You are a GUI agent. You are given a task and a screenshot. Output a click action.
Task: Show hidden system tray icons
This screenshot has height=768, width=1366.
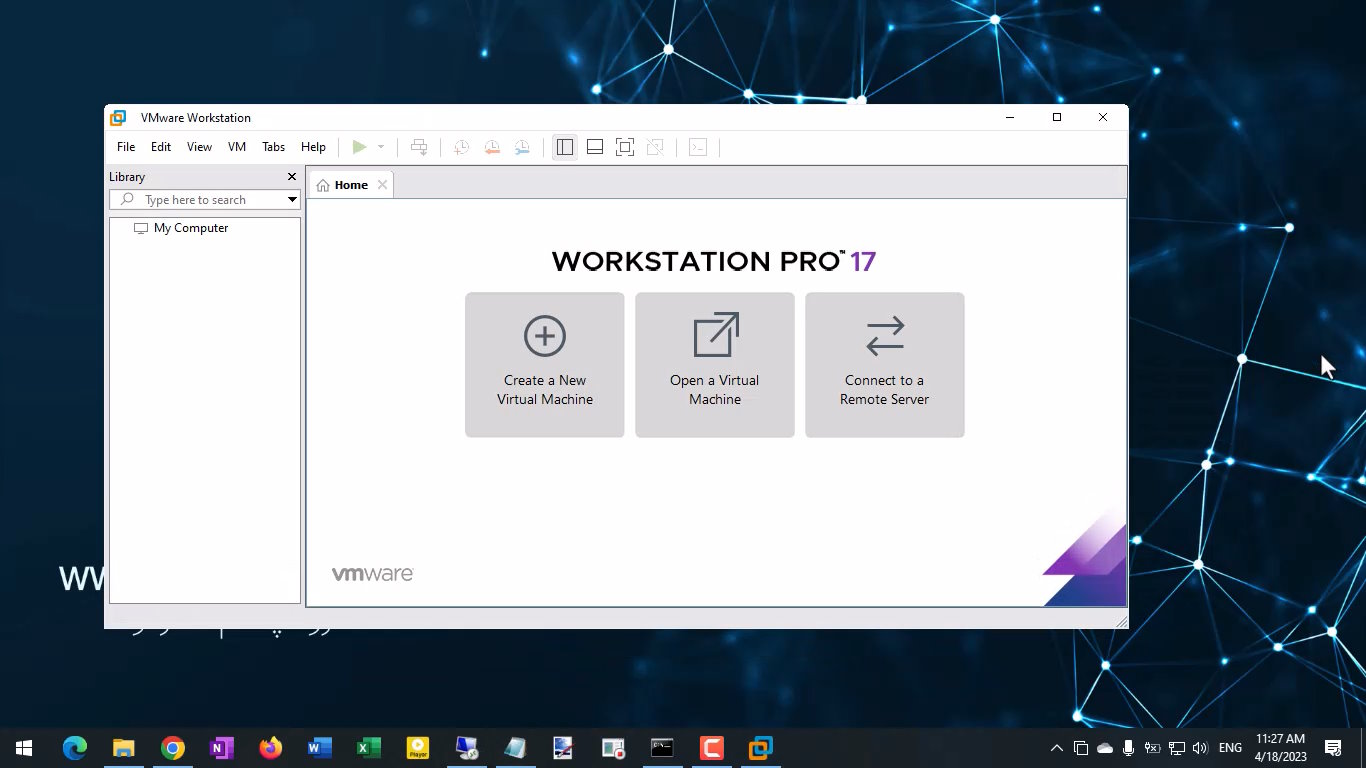(1057, 748)
